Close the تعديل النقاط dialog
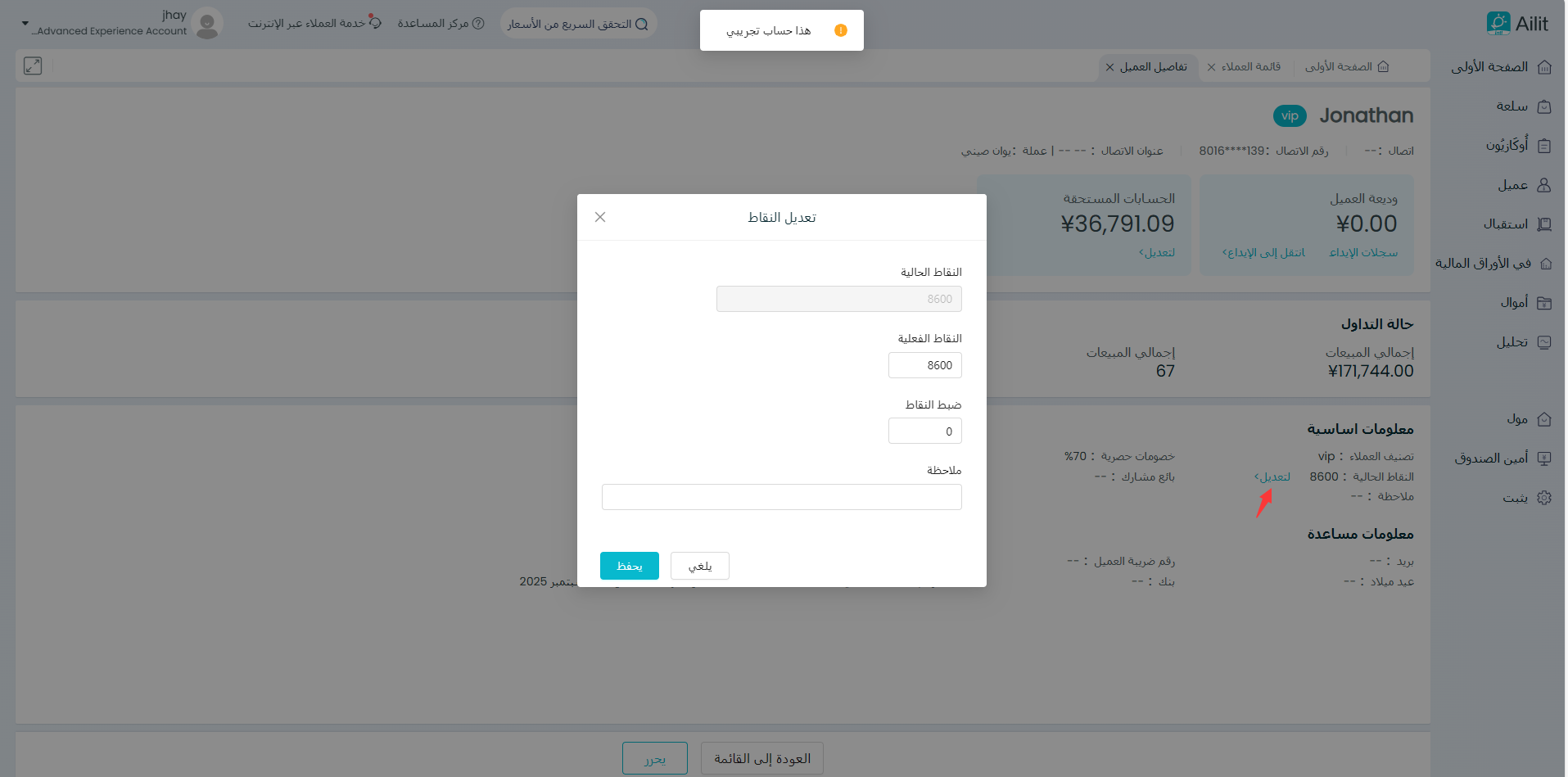The width and height of the screenshot is (1568, 777). [x=600, y=217]
